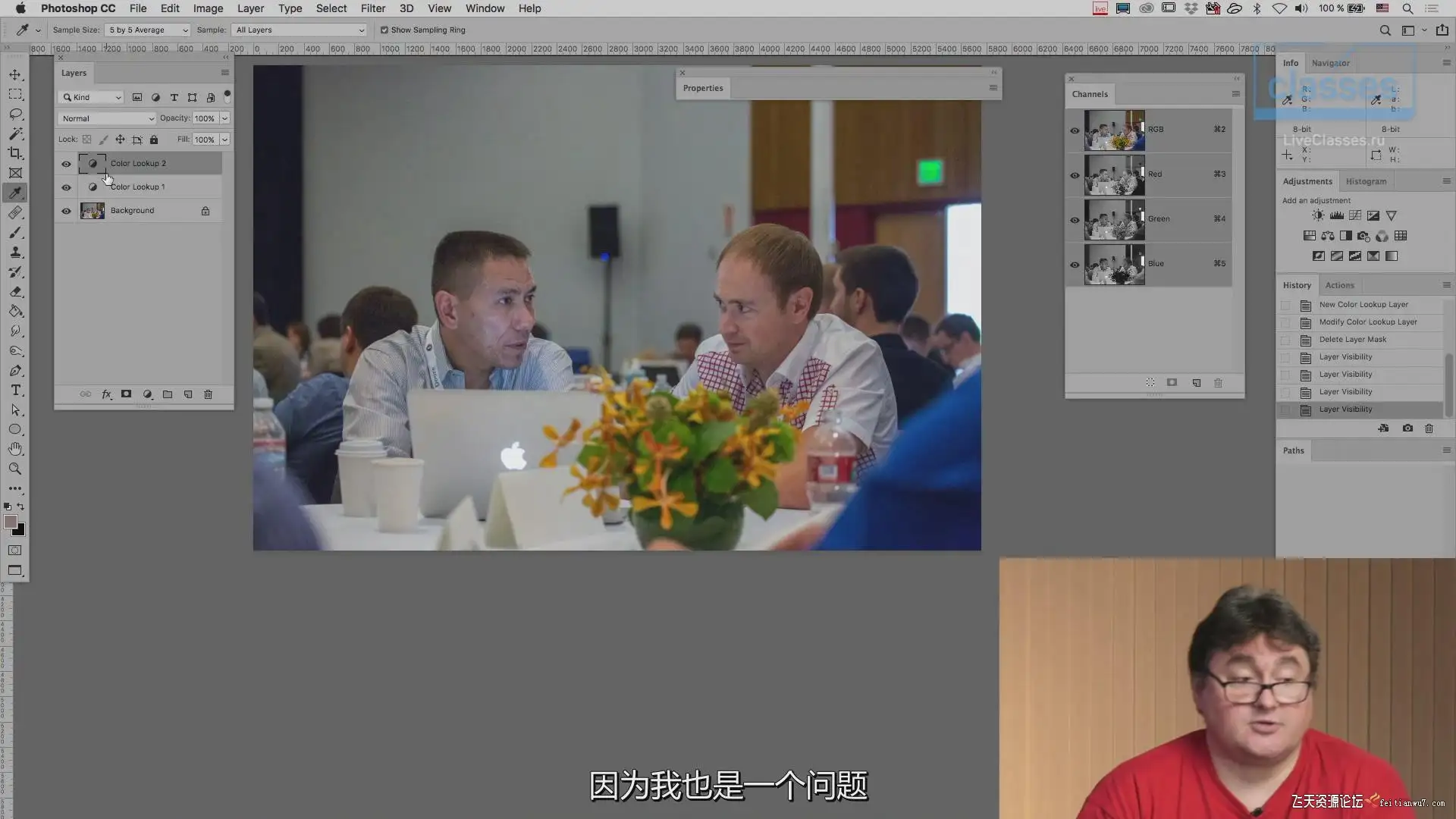Open the blend mode Normal dropdown
The width and height of the screenshot is (1456, 819).
pos(107,118)
